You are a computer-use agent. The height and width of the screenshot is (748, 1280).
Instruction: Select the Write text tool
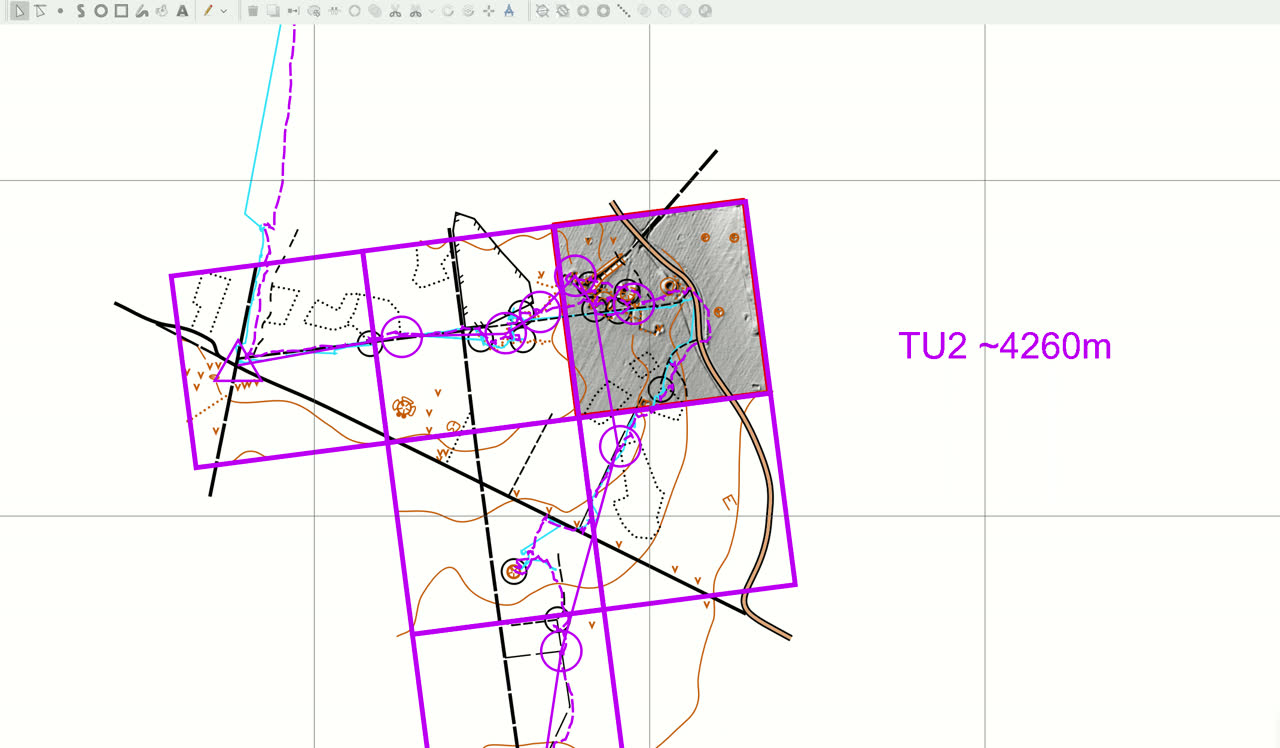click(x=182, y=11)
